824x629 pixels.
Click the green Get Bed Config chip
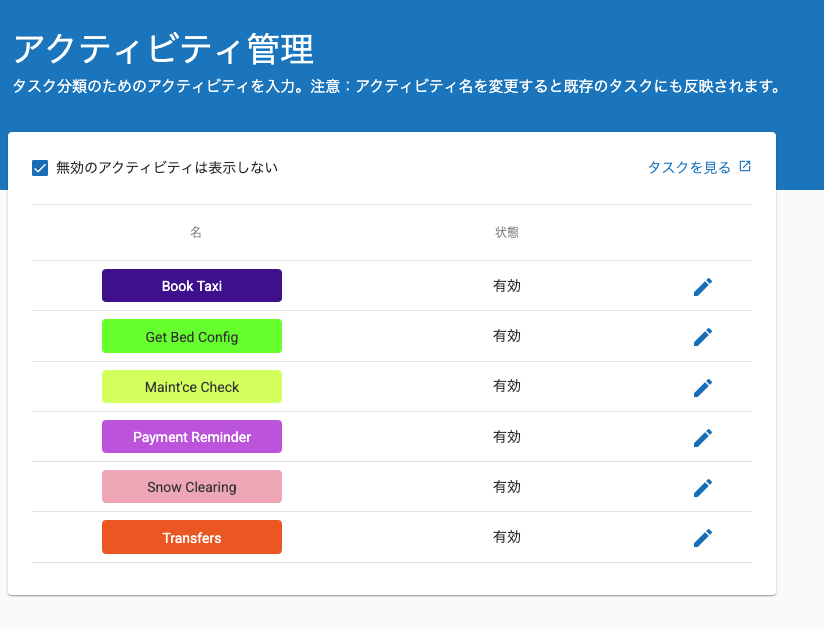[x=192, y=337]
